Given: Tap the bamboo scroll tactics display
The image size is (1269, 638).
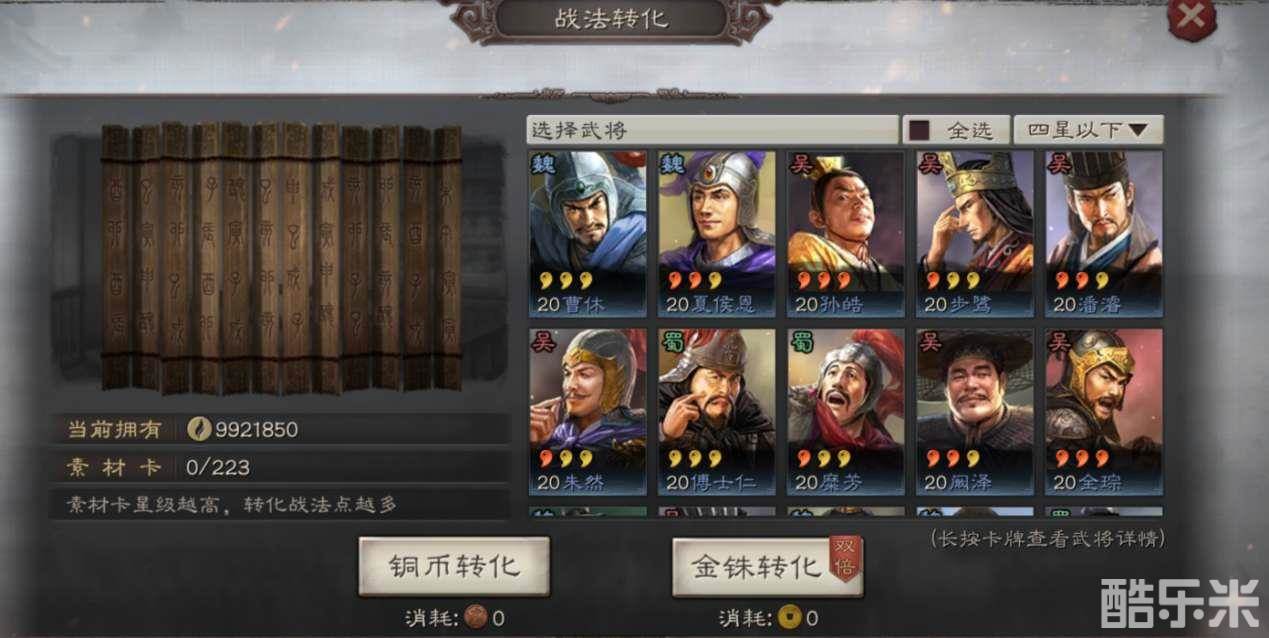Looking at the screenshot, I should click(x=281, y=258).
